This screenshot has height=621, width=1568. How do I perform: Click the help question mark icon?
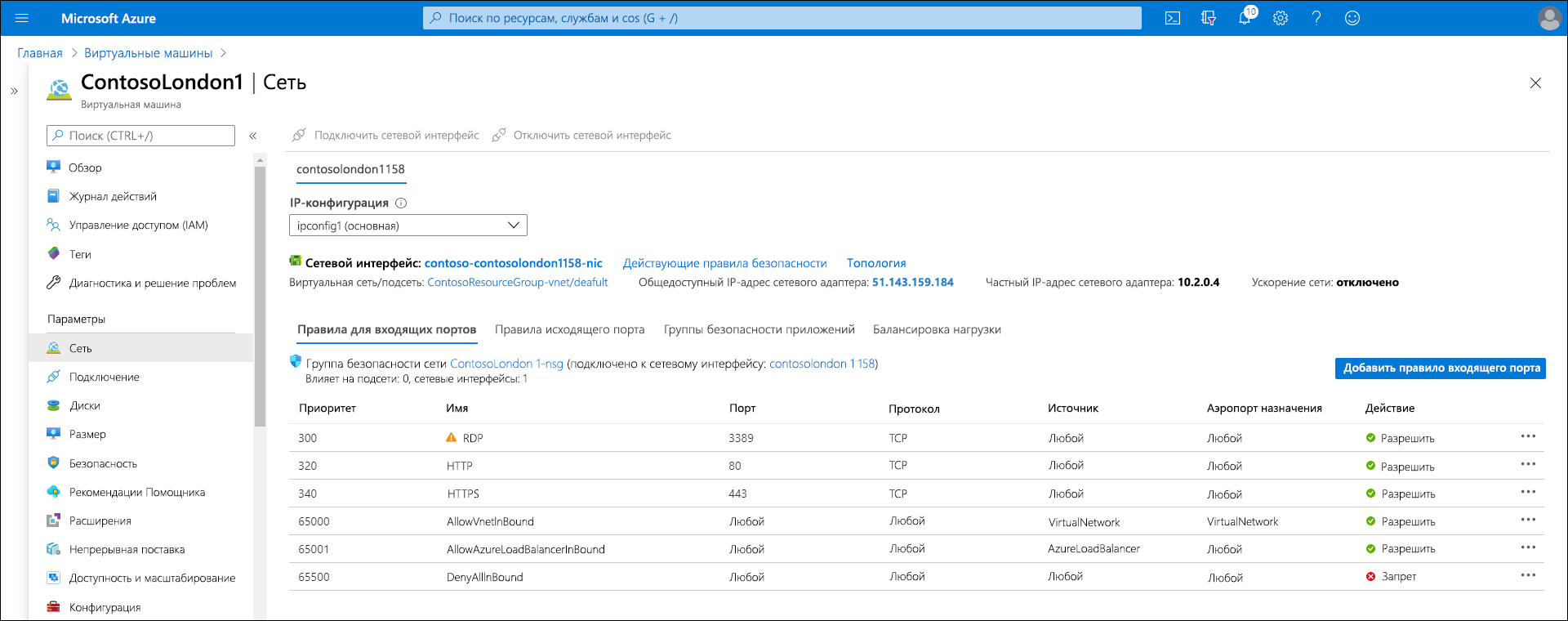coord(1316,18)
